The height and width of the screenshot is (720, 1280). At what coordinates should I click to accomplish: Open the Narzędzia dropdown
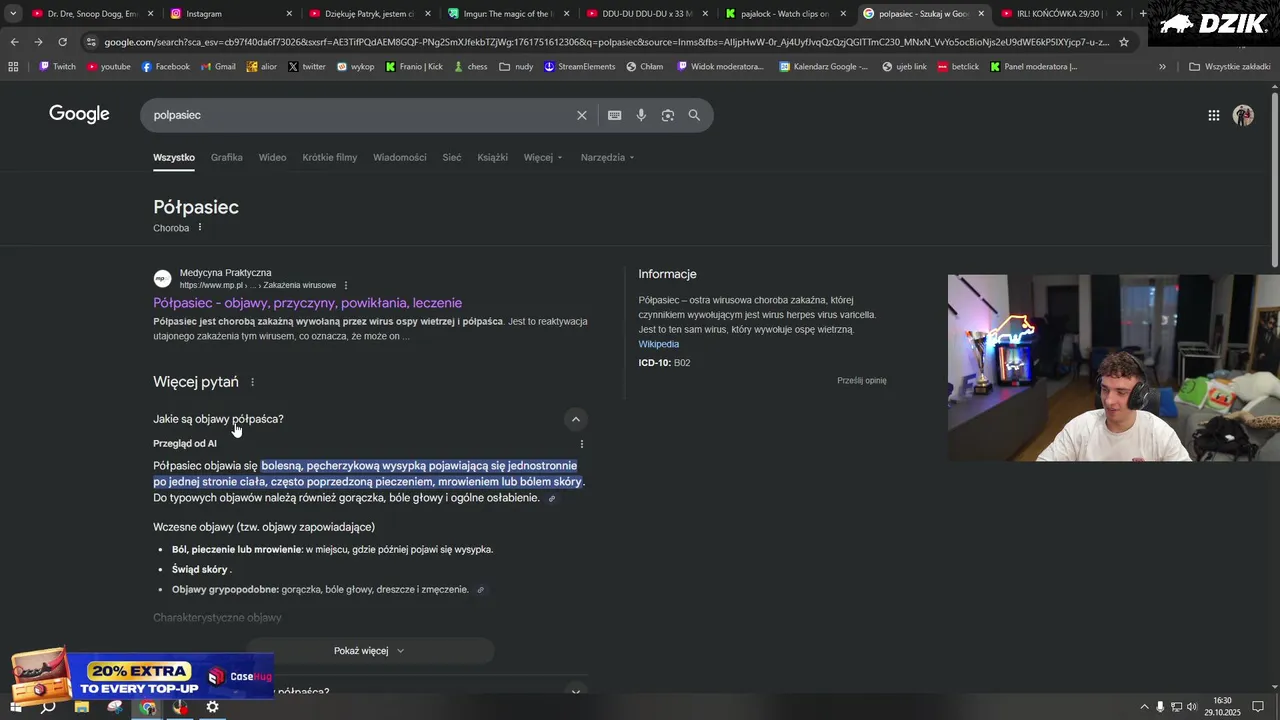607,157
